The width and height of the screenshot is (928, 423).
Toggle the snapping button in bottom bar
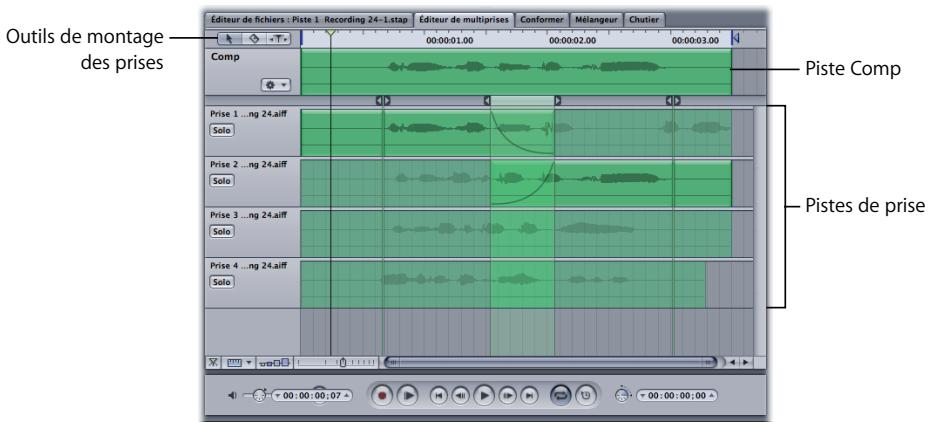click(x=213, y=362)
